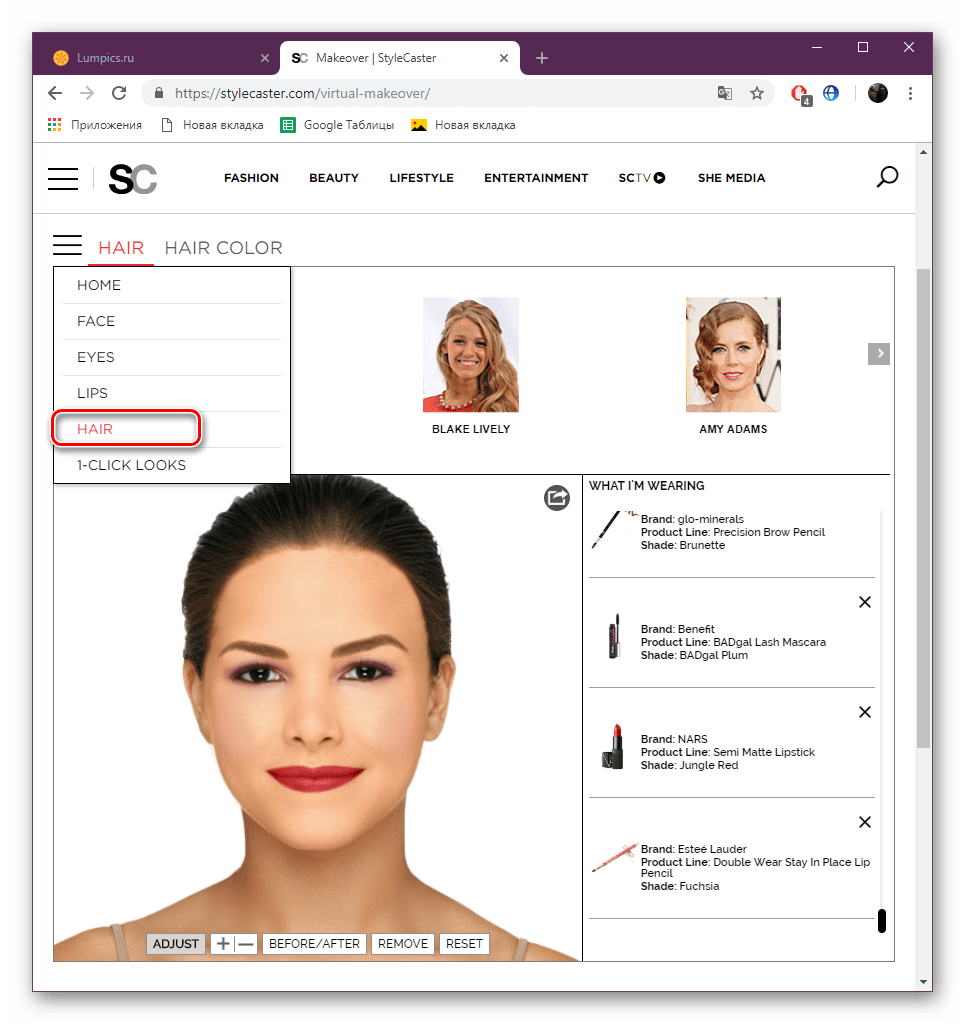Click the page scrollbar down arrow
Screen dimensions: 965x1024
coord(923,982)
